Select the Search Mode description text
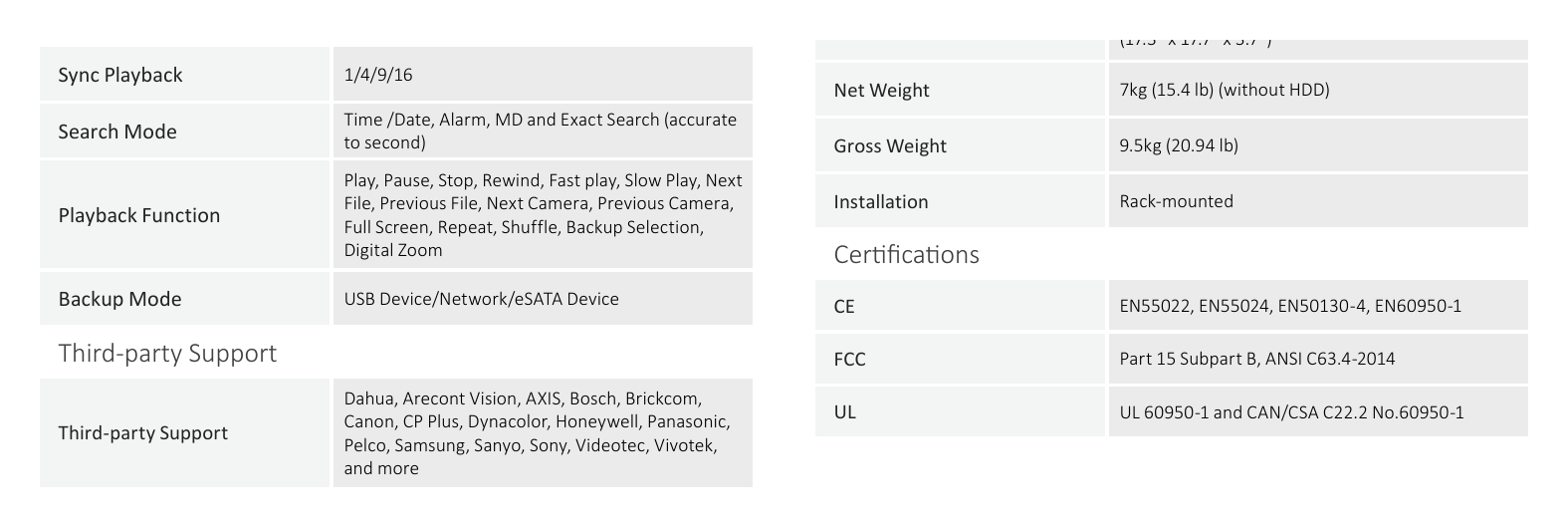The image size is (1568, 527). pos(541,131)
